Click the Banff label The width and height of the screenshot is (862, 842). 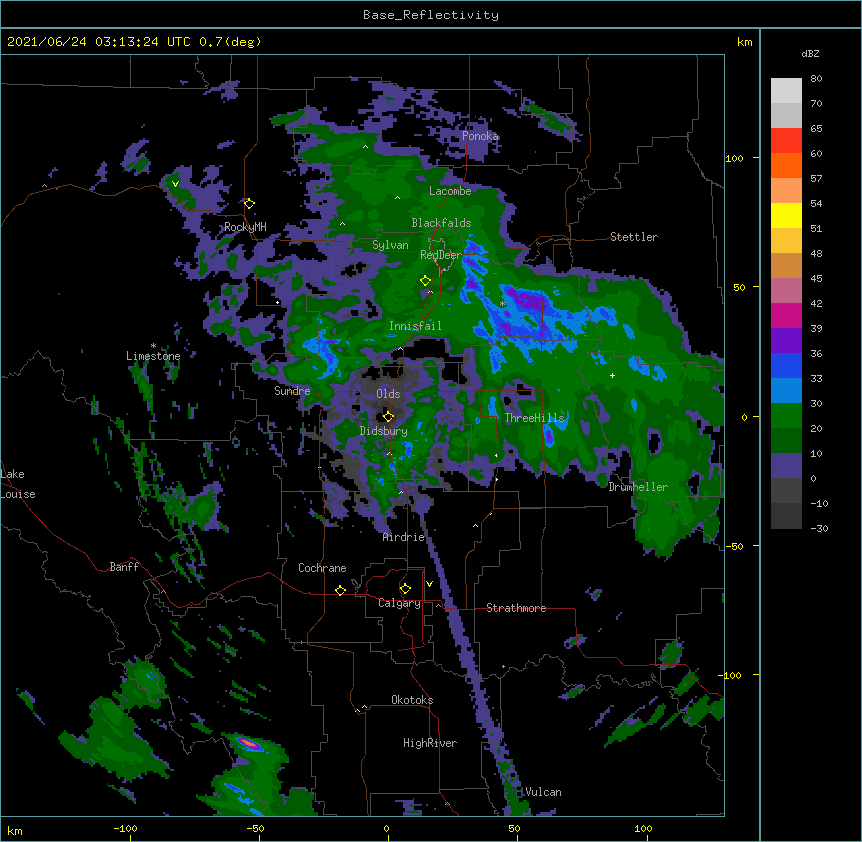tap(124, 567)
